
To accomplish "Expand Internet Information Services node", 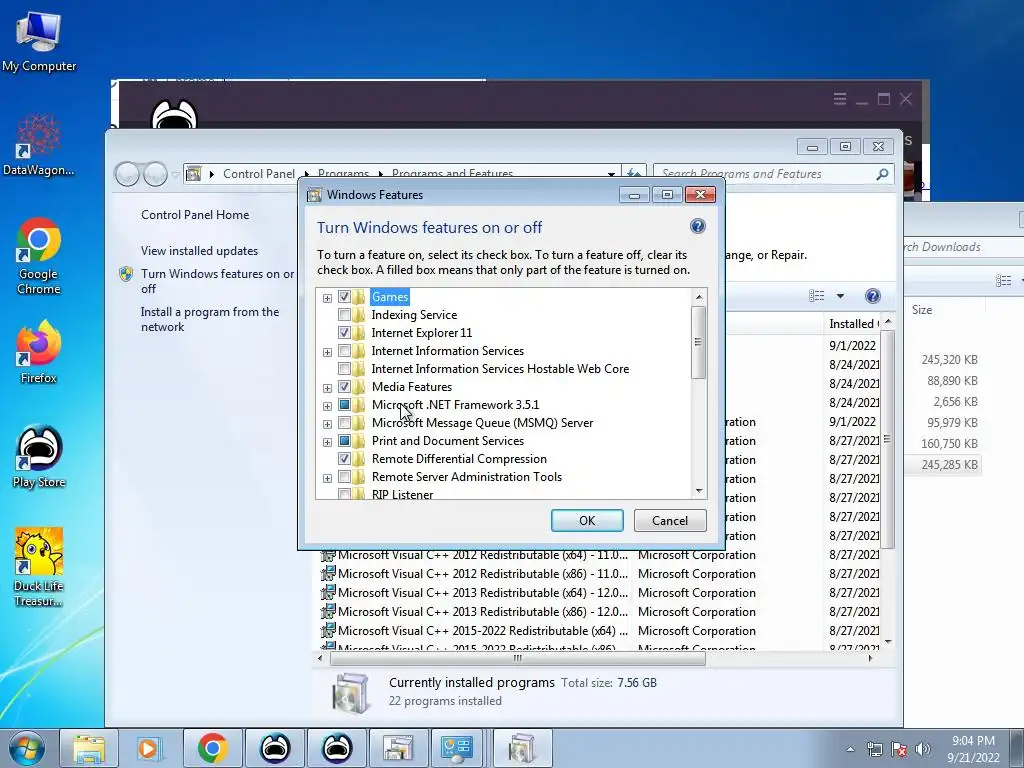I will 327,352.
